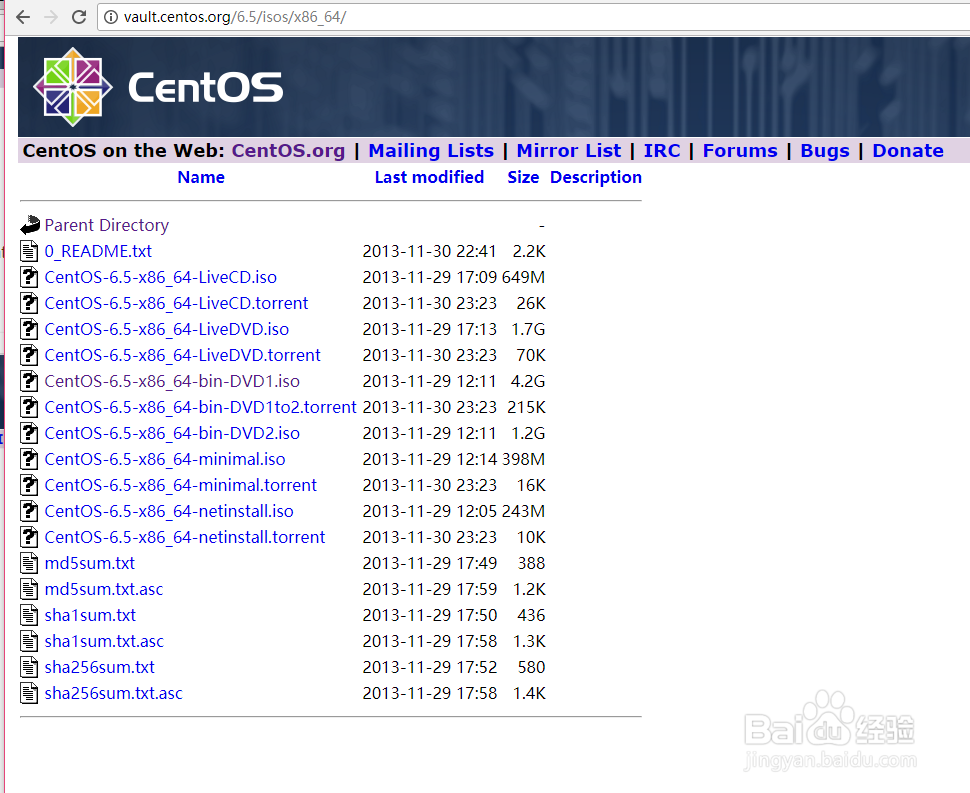
Task: Download CentOS-6.5-x86_64-netinstall.torrent
Action: coord(184,536)
